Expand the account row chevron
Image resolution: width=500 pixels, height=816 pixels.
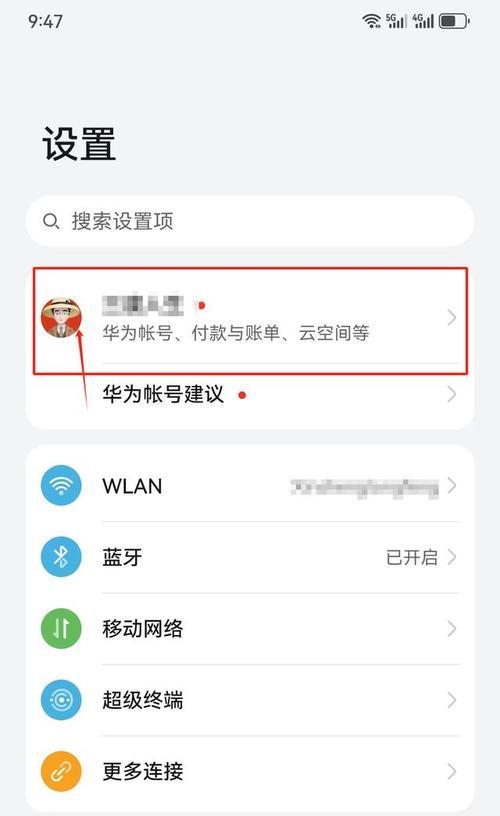[452, 317]
